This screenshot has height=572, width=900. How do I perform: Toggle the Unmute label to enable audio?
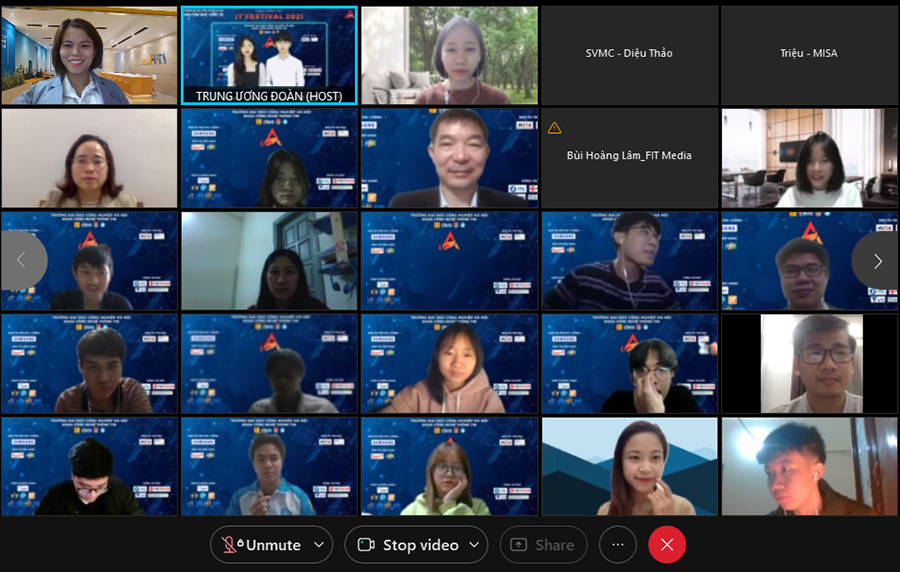(273, 545)
